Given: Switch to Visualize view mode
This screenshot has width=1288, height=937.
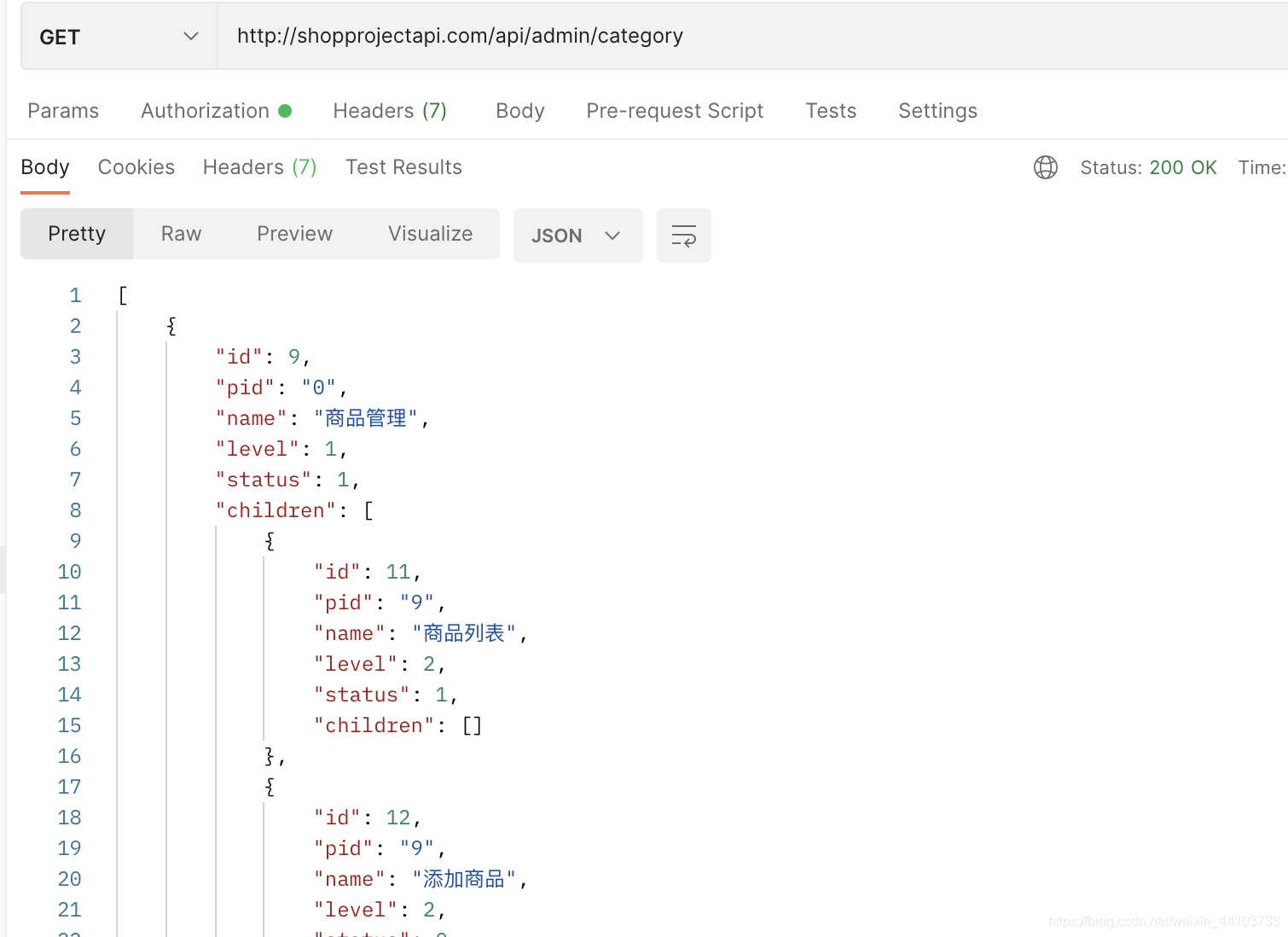Looking at the screenshot, I should point(430,234).
